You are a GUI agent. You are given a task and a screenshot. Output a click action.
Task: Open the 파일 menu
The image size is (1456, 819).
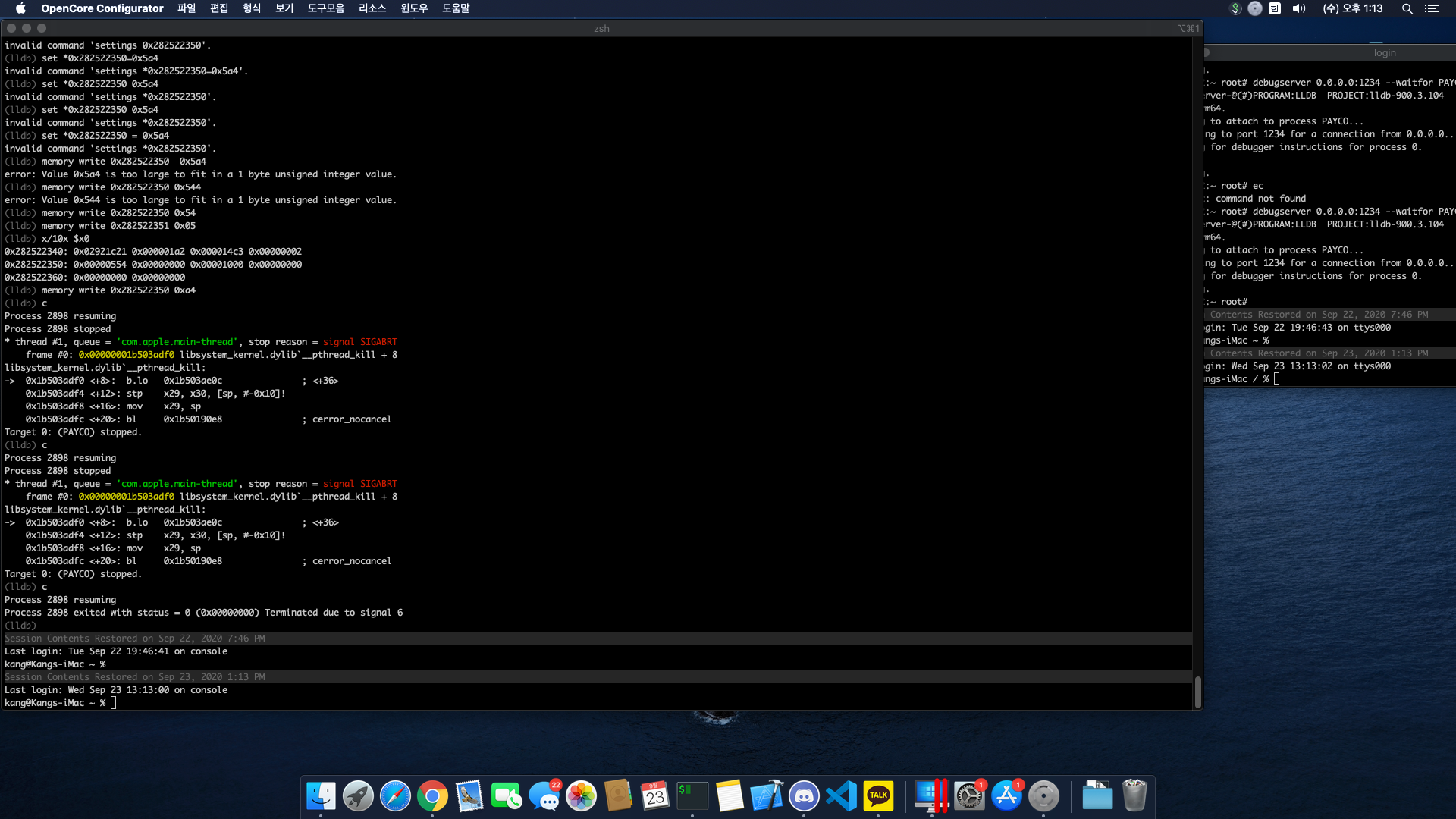point(187,8)
